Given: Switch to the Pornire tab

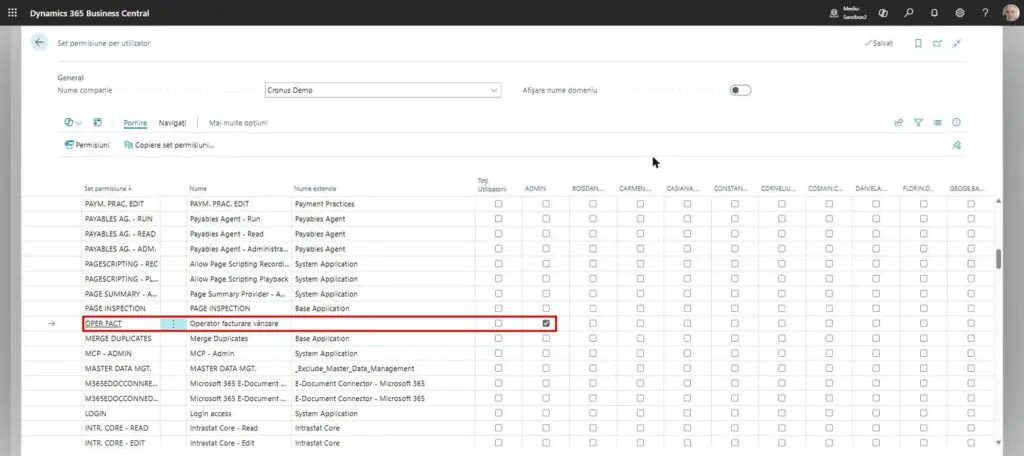Looking at the screenshot, I should tap(135, 123).
